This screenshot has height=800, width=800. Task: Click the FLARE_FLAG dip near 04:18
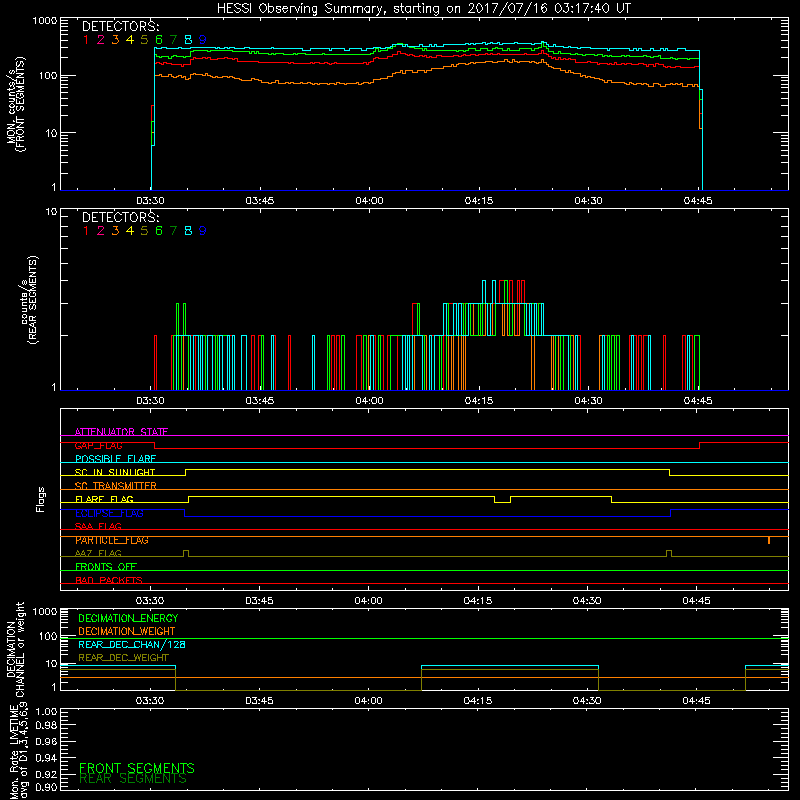(x=503, y=499)
